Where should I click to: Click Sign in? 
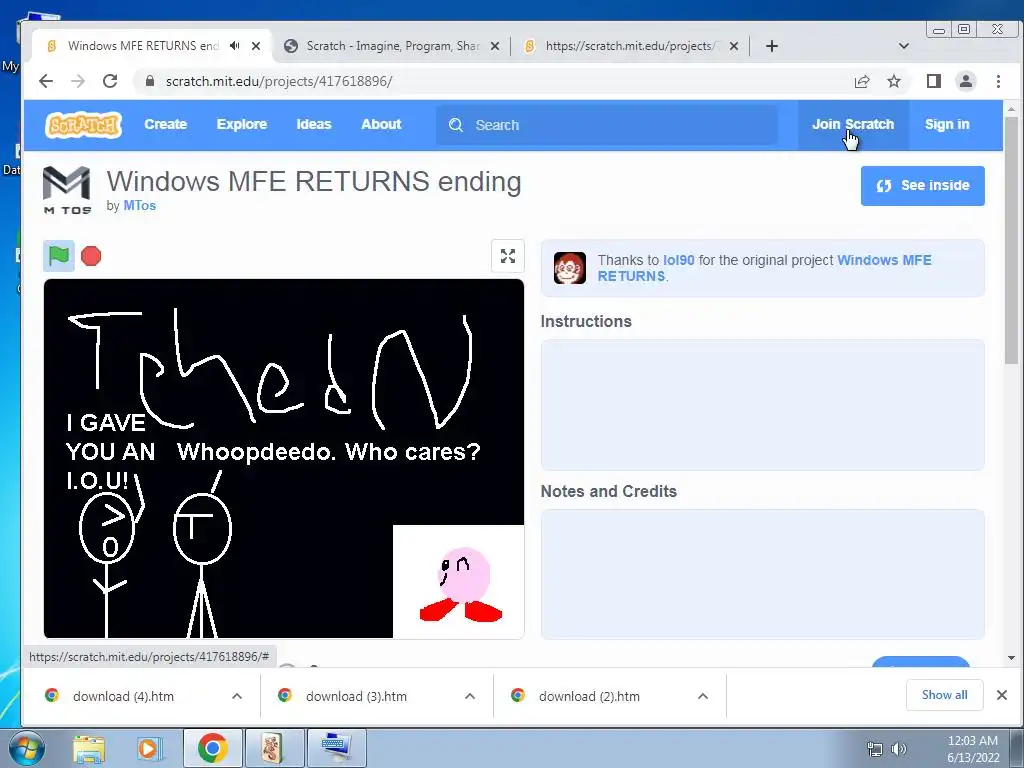pos(947,124)
